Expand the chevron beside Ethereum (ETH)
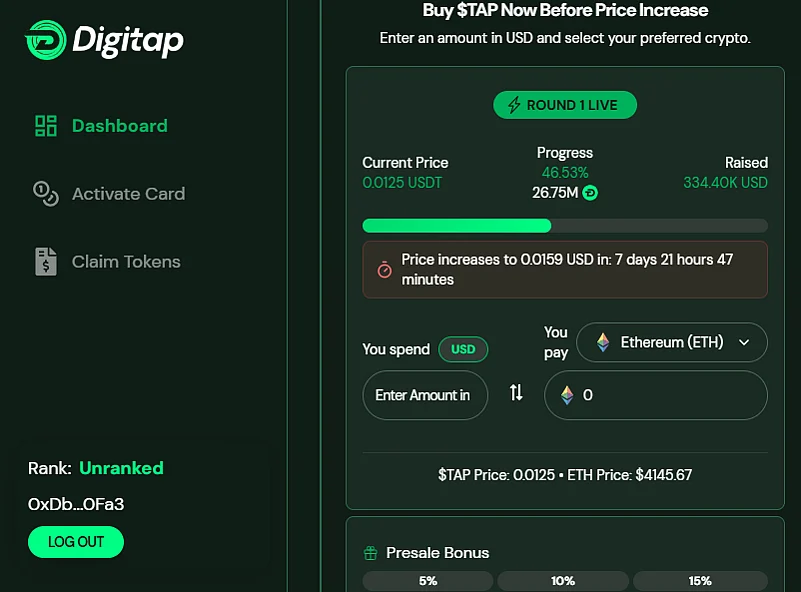The width and height of the screenshot is (801, 592). (744, 342)
